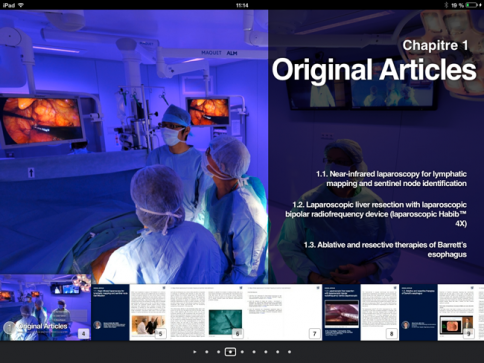This screenshot has height=363, width=484.
Task: Open the page 7 thumbnail
Action: coord(284,312)
